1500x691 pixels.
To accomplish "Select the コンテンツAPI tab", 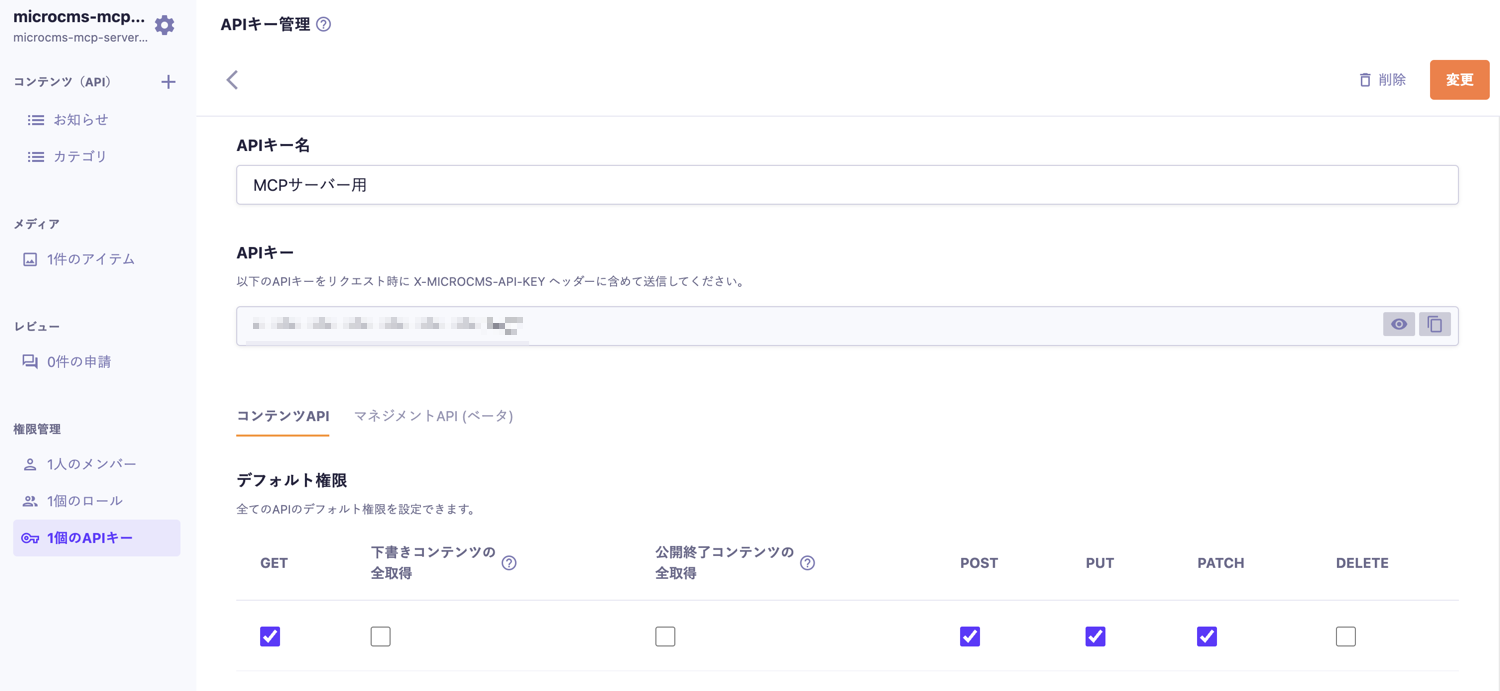I will tap(282, 416).
